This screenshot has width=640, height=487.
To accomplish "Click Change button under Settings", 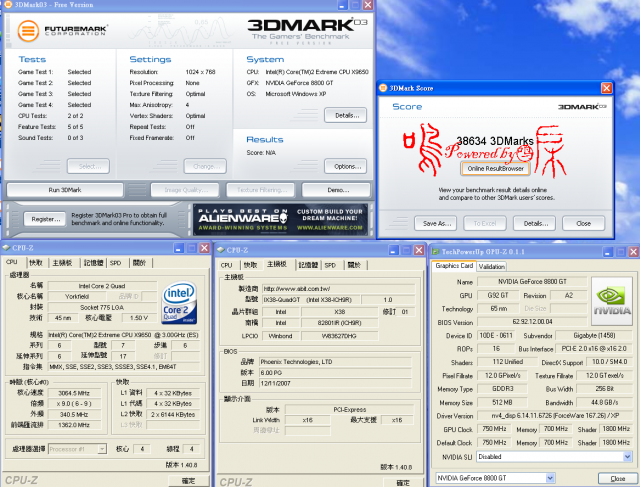I will coord(205,166).
